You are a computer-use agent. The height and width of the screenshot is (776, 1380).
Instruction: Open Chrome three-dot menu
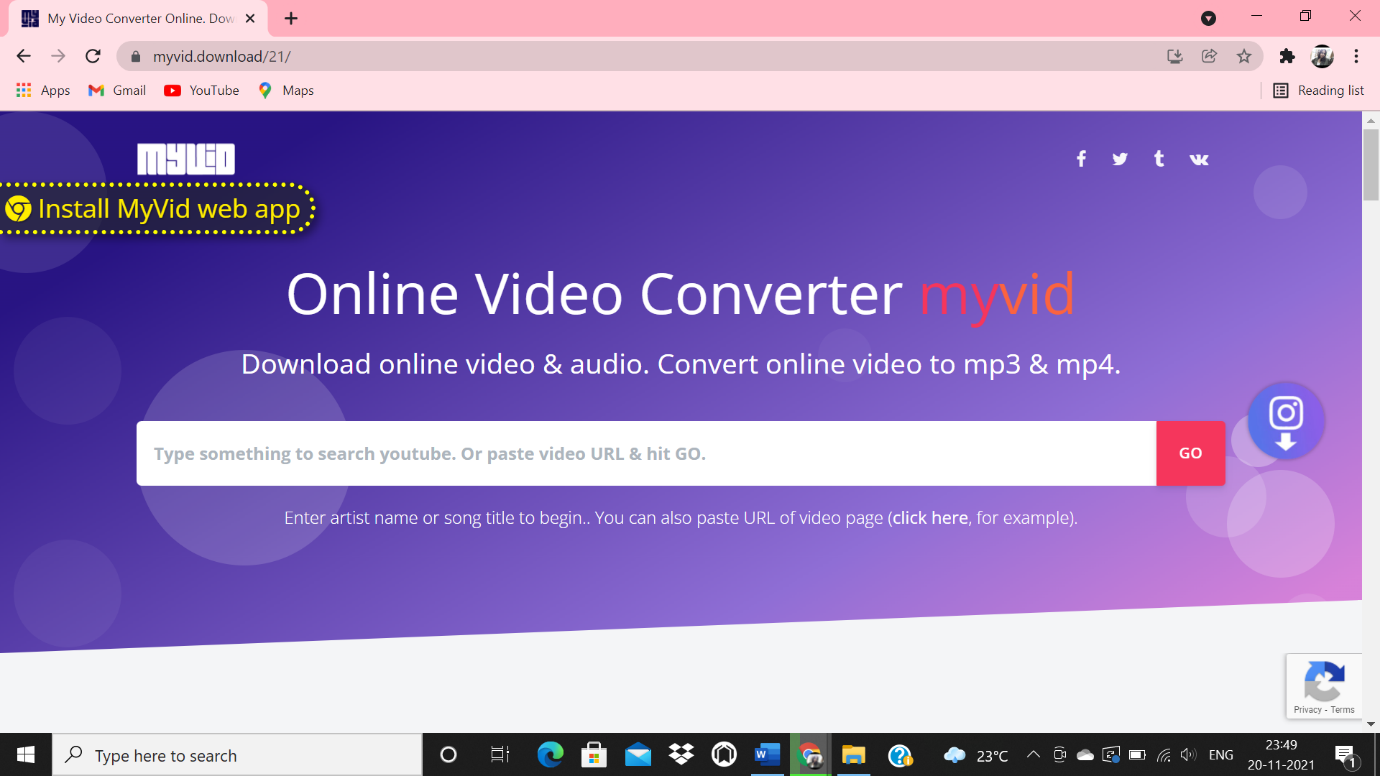coord(1356,56)
